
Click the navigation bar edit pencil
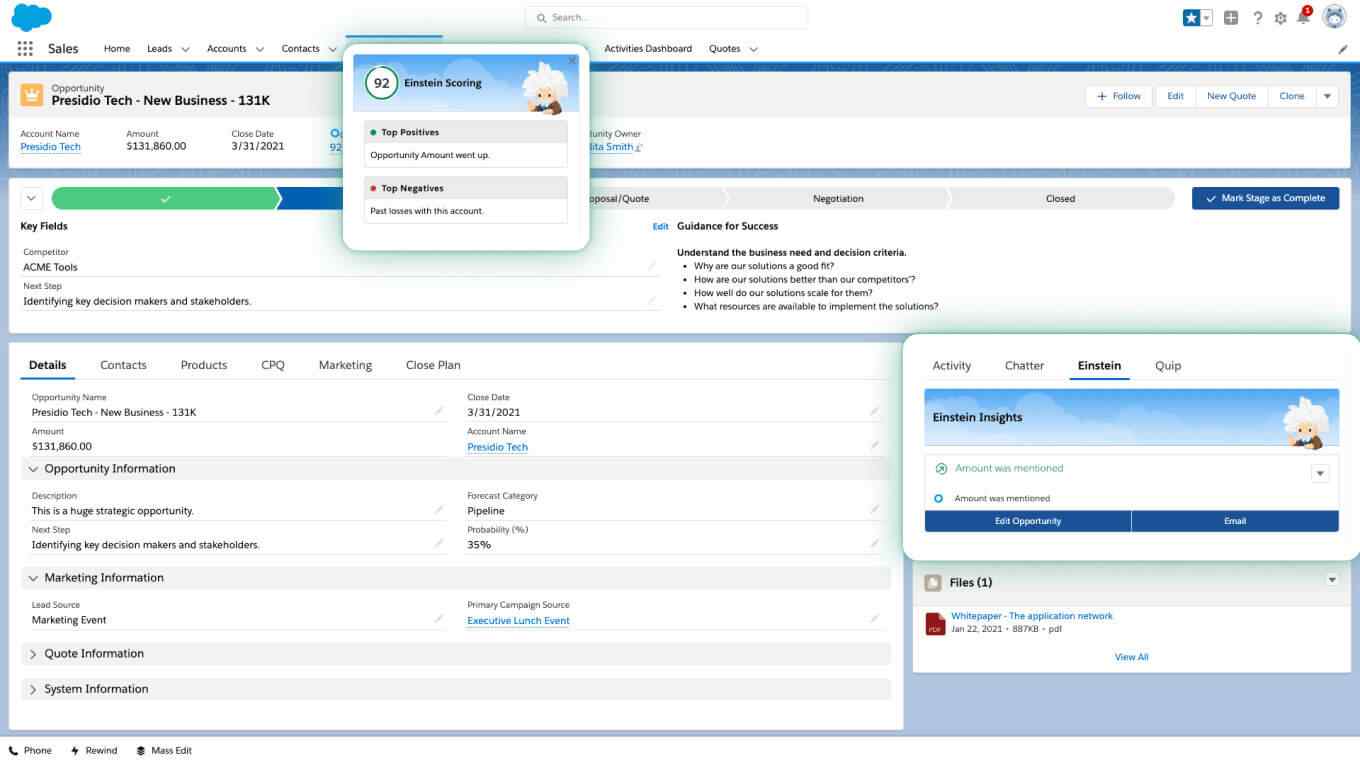click(1342, 49)
